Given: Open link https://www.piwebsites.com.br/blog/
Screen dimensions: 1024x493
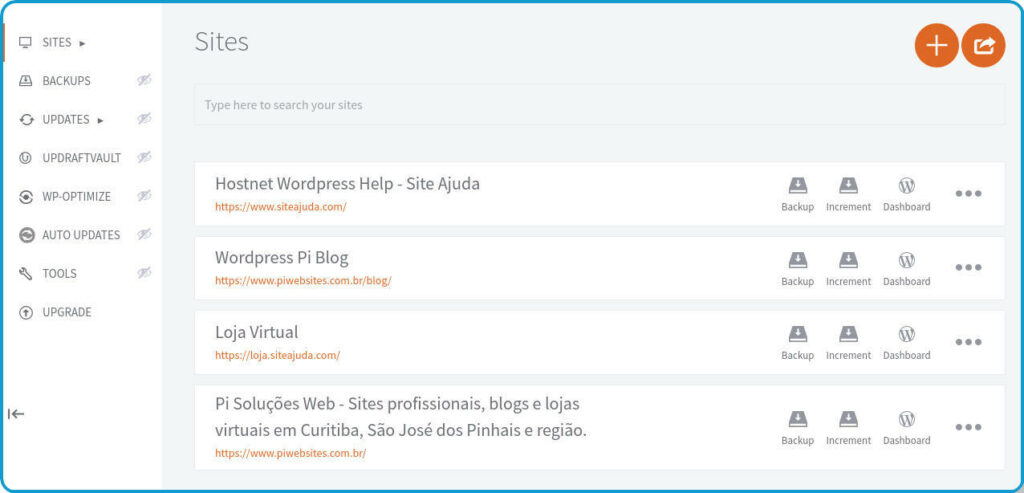Looking at the screenshot, I should tap(303, 281).
